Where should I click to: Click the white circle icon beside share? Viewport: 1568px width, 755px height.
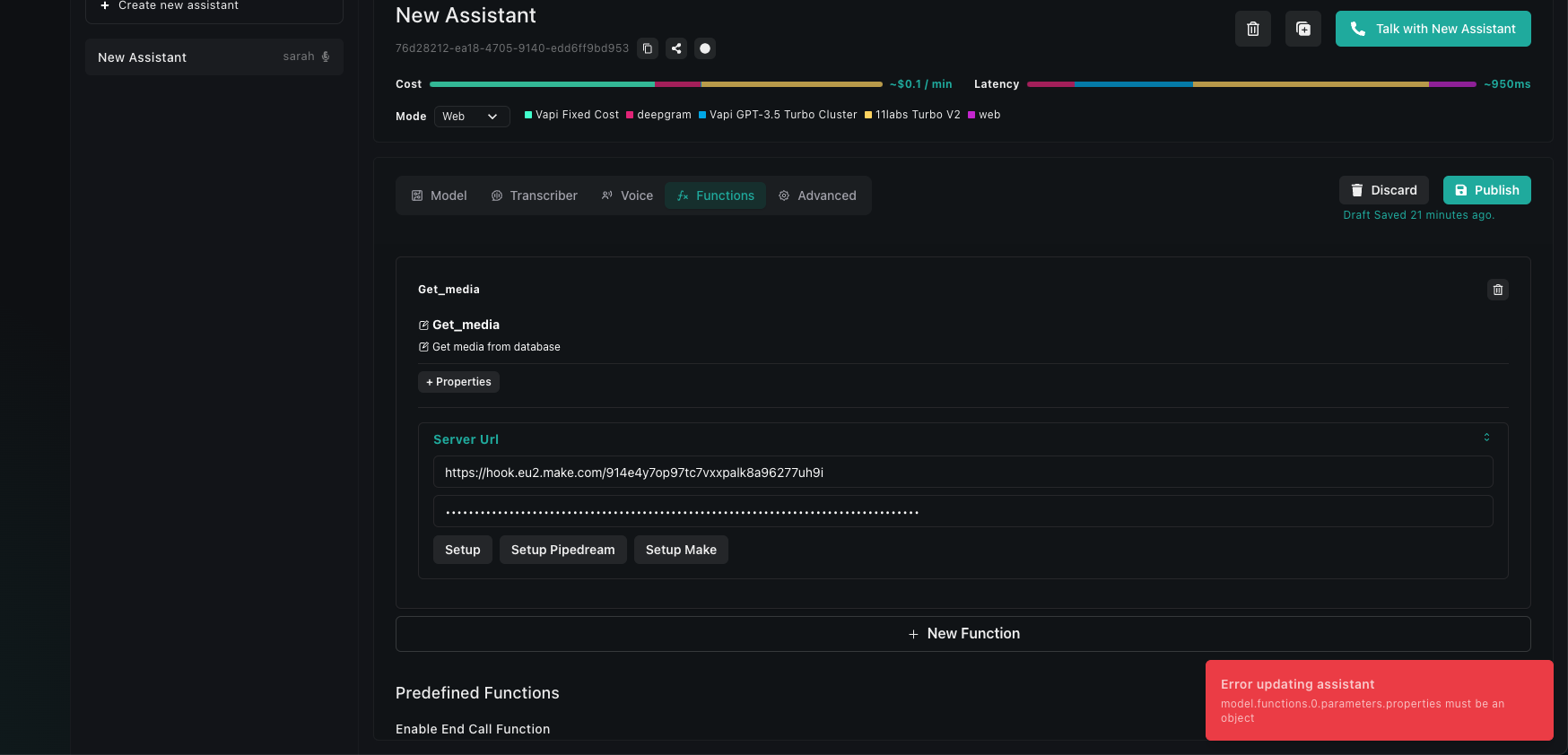pyautogui.click(x=705, y=48)
